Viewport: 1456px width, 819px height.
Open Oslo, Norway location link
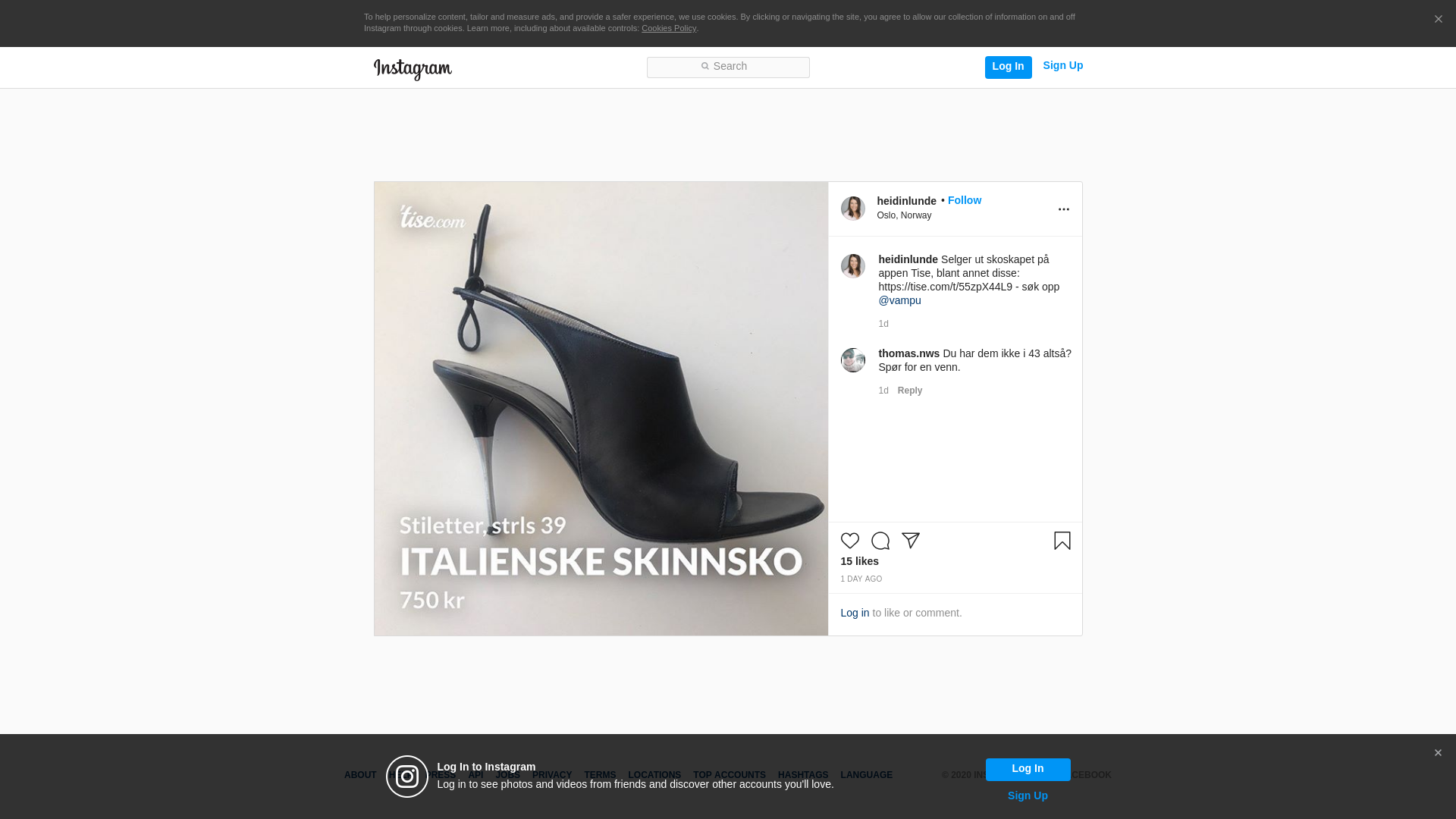[905, 215]
